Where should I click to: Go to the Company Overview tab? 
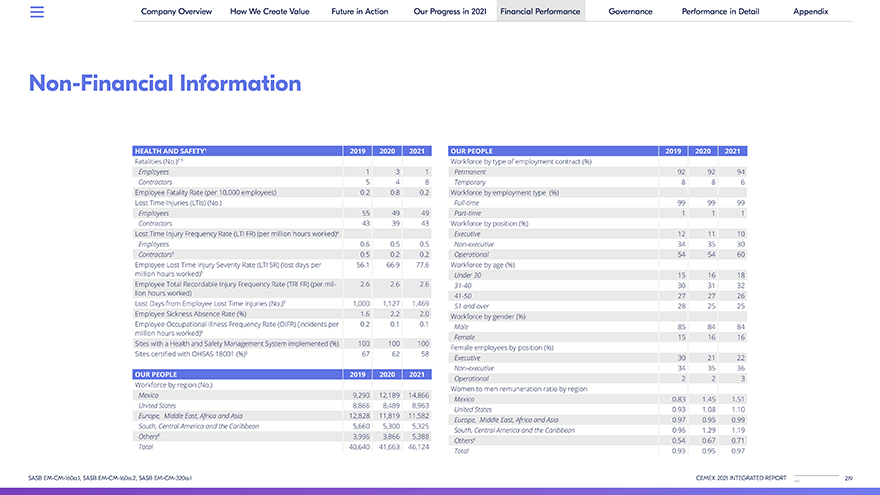coord(175,11)
